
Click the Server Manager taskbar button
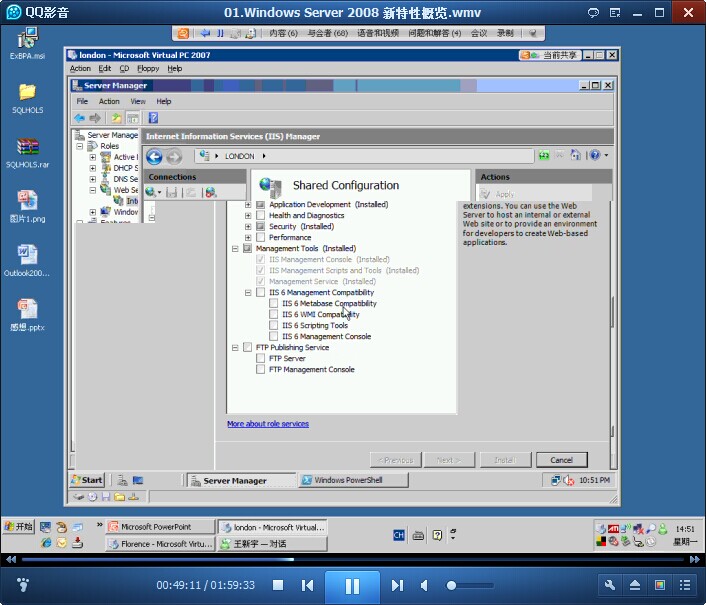click(x=241, y=481)
